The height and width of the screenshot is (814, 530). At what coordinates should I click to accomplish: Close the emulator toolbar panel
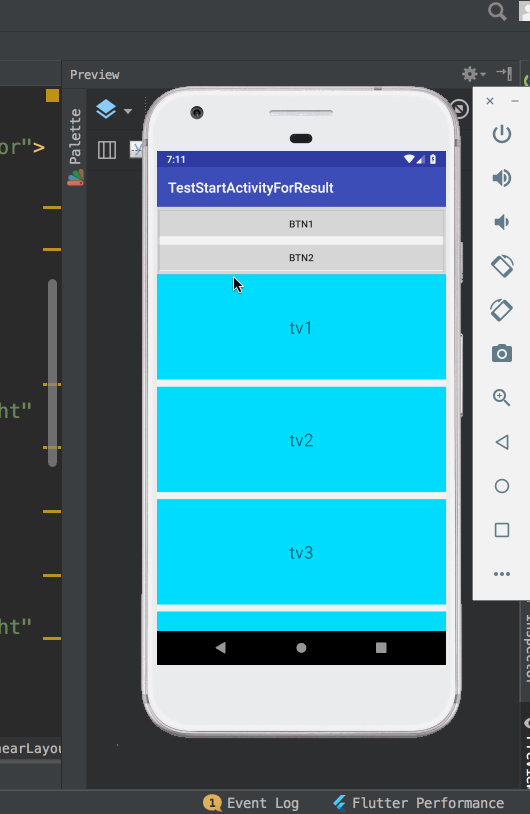490,101
